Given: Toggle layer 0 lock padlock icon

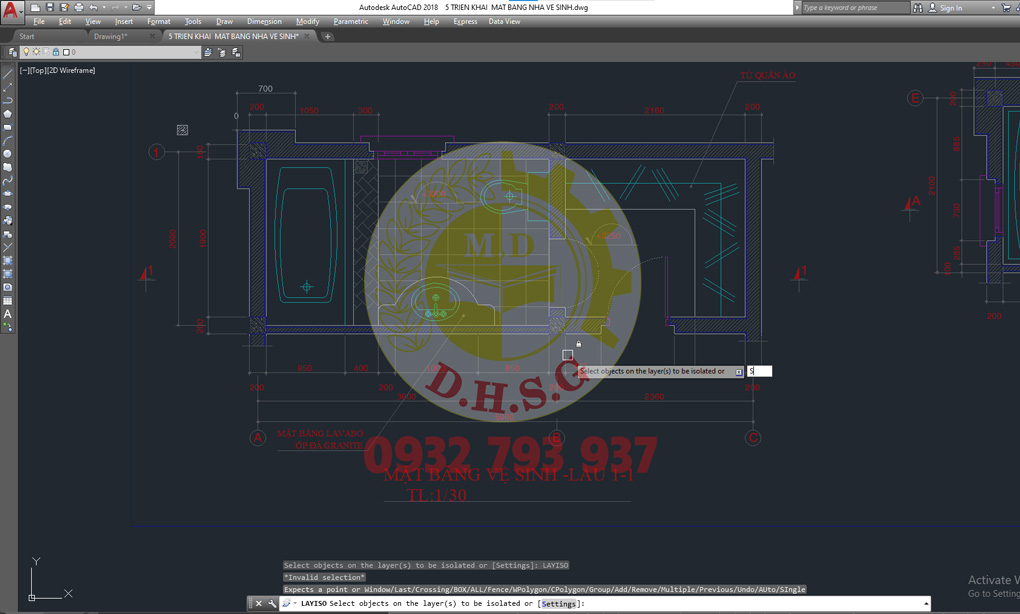Looking at the screenshot, I should 56,52.
